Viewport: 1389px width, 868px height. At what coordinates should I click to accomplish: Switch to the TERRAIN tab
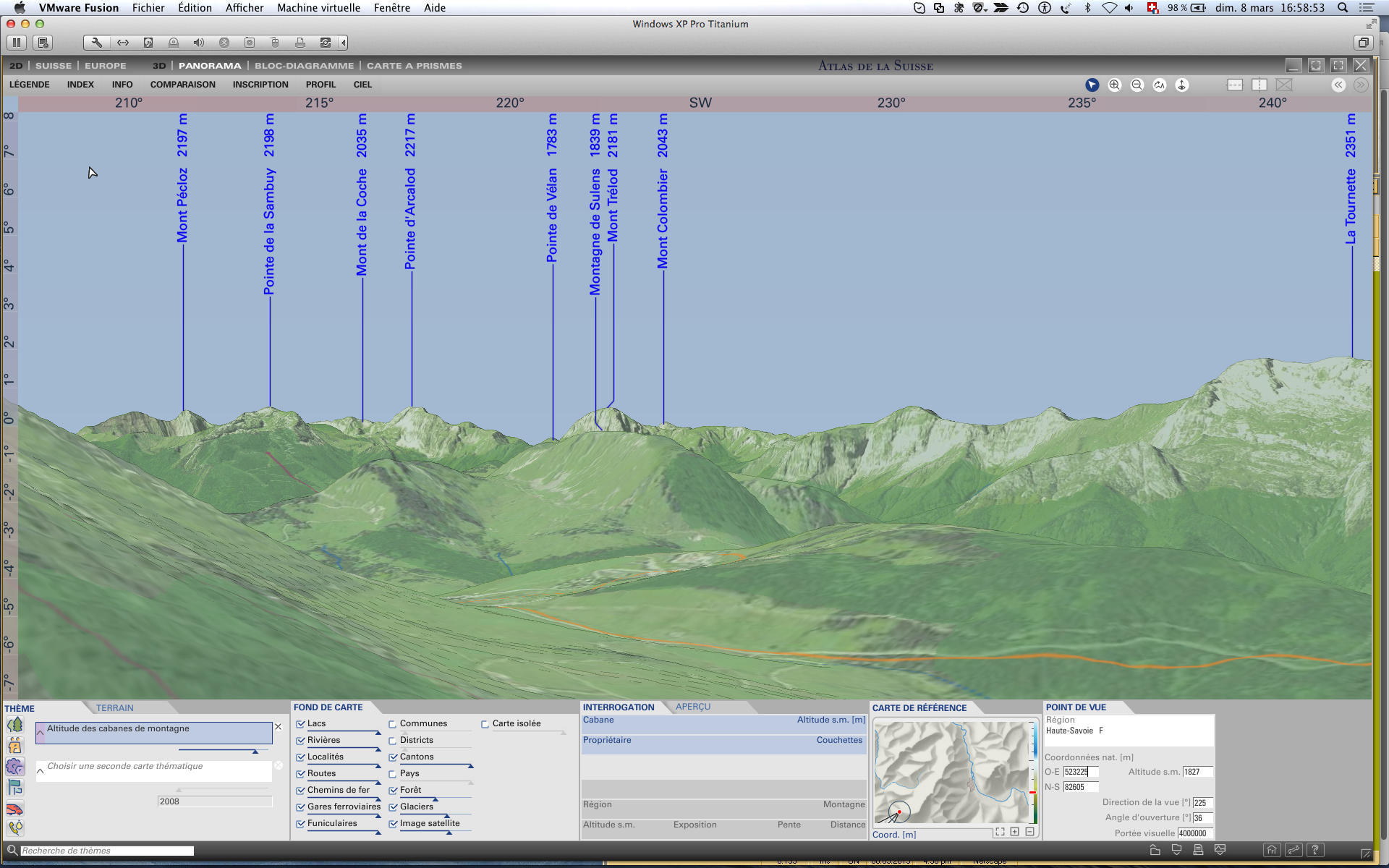click(115, 708)
